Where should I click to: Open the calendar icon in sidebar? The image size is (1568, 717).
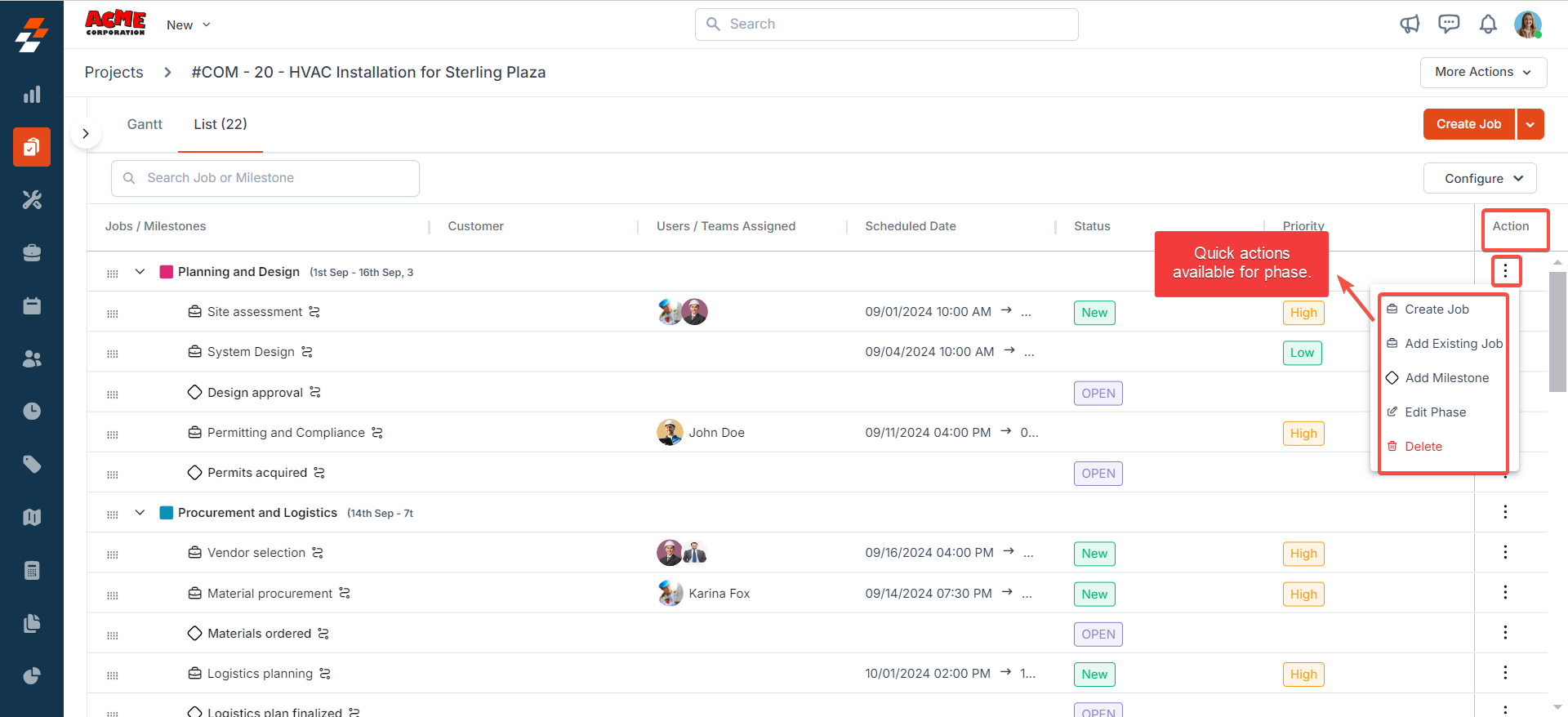(x=32, y=305)
